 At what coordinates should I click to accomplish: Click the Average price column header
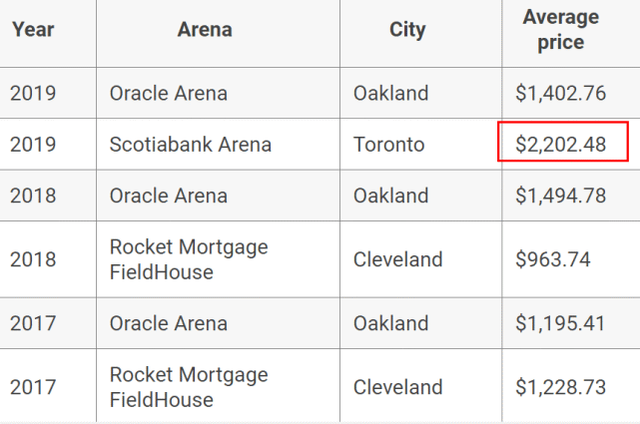[560, 30]
